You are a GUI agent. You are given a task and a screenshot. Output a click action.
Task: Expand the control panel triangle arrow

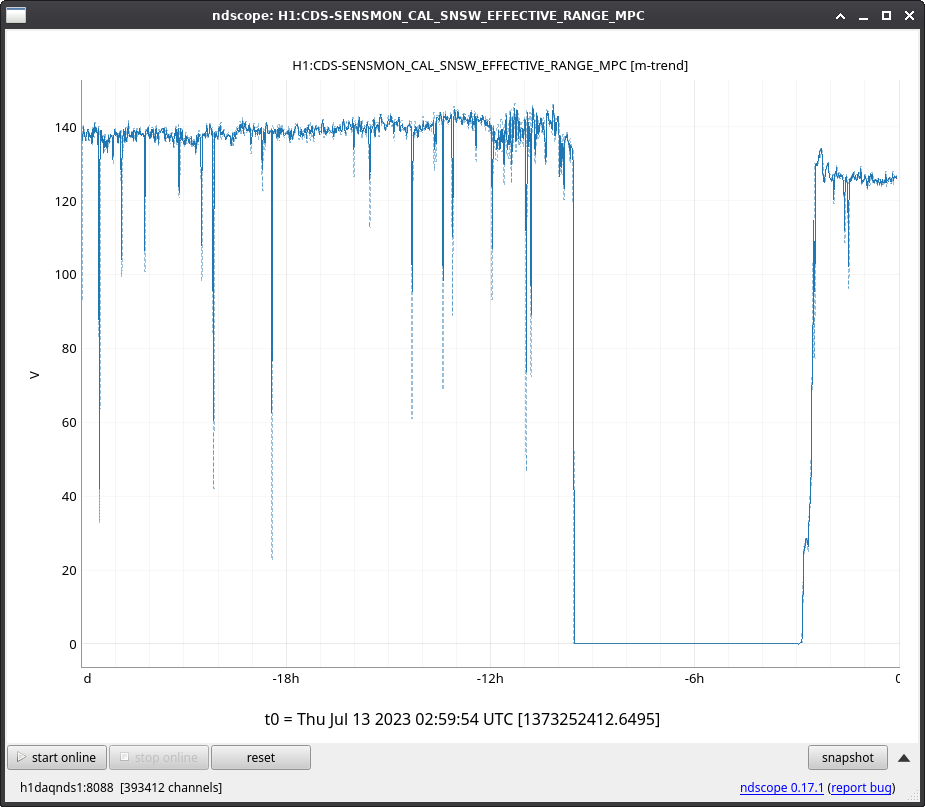point(904,757)
